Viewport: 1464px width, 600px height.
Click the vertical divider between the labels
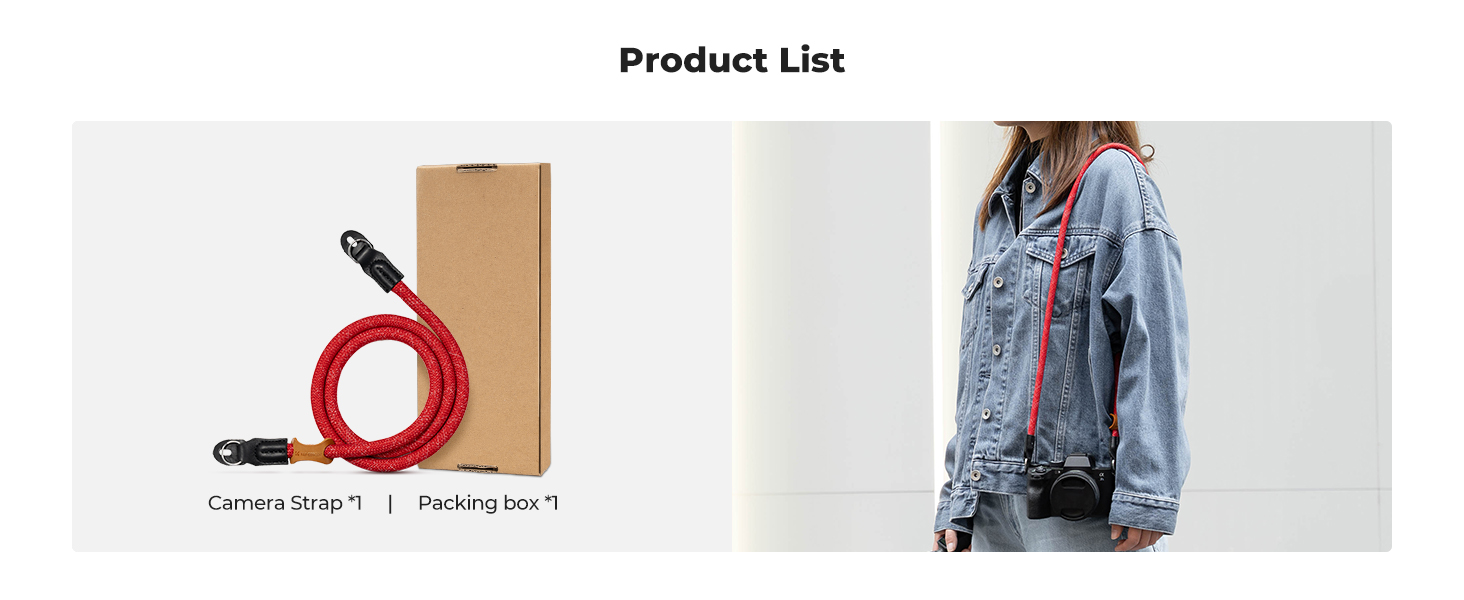tap(390, 503)
